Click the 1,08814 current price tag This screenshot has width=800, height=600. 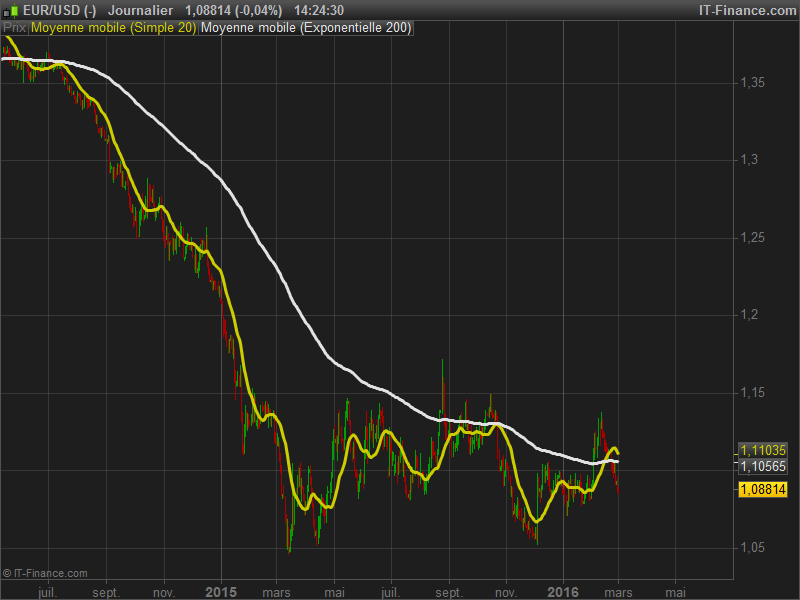(x=763, y=489)
